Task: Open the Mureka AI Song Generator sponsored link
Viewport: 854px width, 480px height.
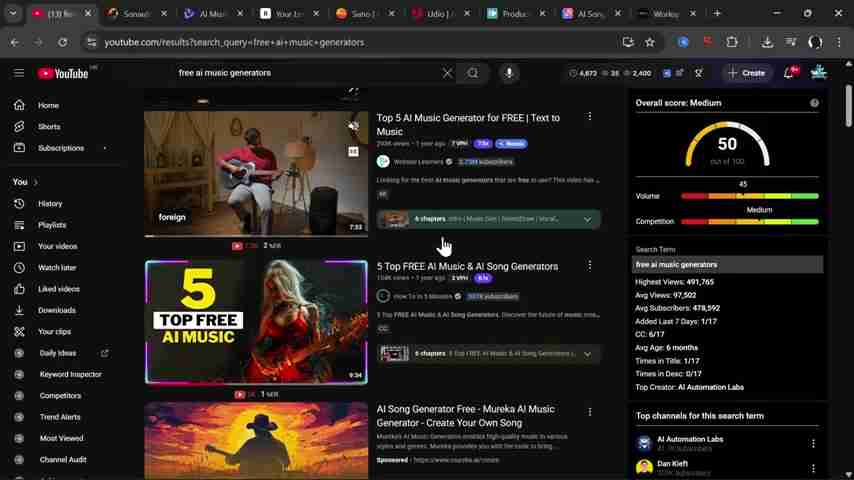Action: coord(465,416)
